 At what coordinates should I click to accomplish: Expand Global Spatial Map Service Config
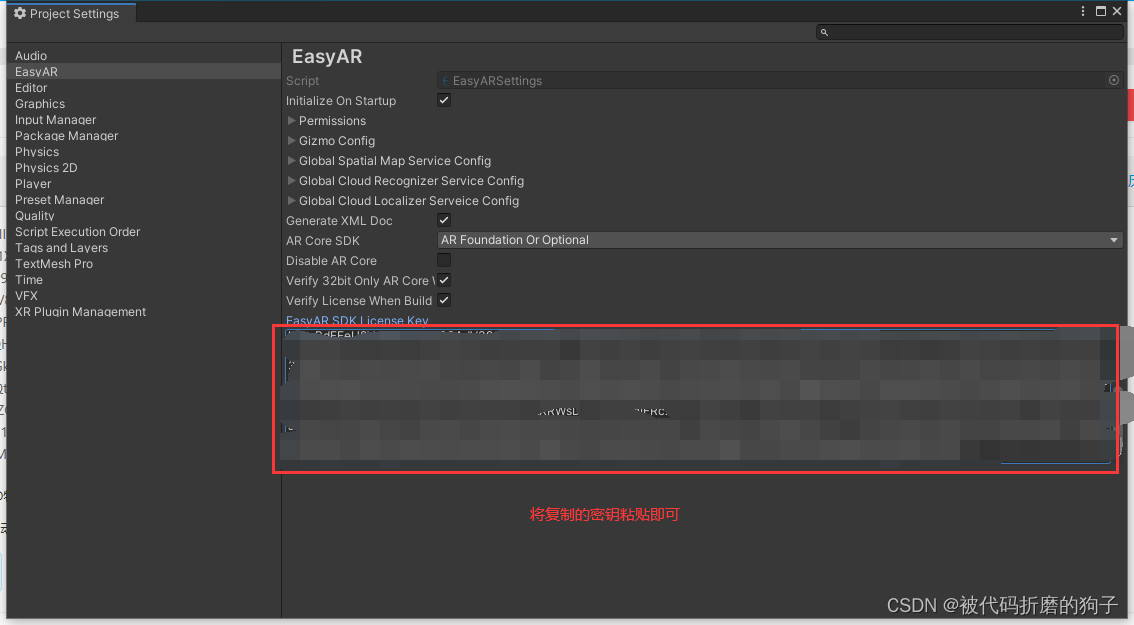pos(291,161)
